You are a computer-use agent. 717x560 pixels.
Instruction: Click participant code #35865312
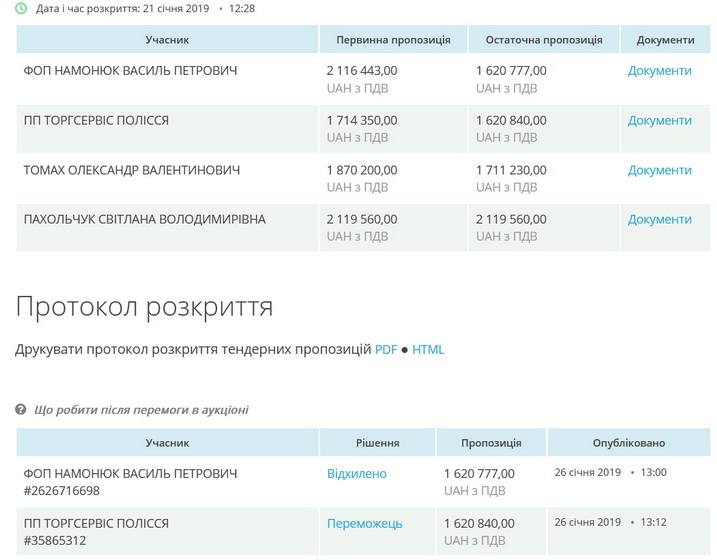[55, 541]
